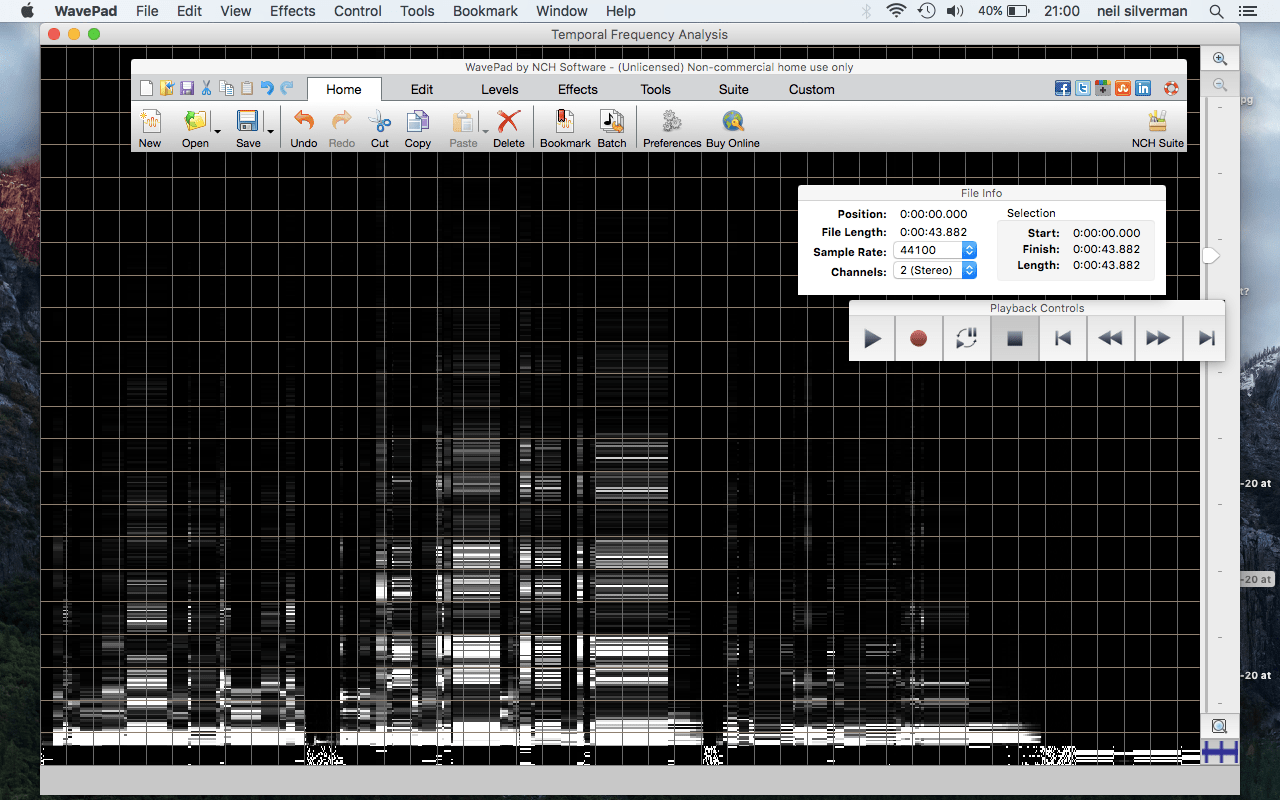Image resolution: width=1280 pixels, height=800 pixels.
Task: Expand the Save options arrow
Action: click(x=270, y=131)
